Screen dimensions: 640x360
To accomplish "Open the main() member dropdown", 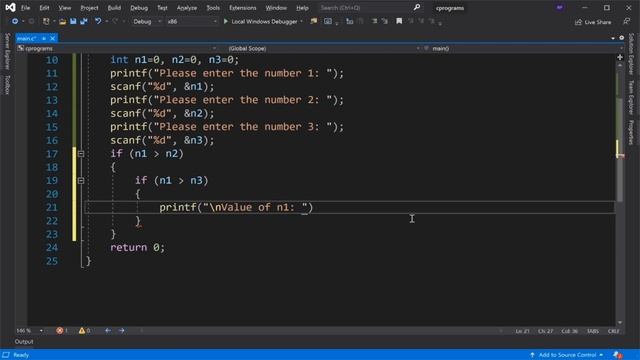I will pos(523,48).
